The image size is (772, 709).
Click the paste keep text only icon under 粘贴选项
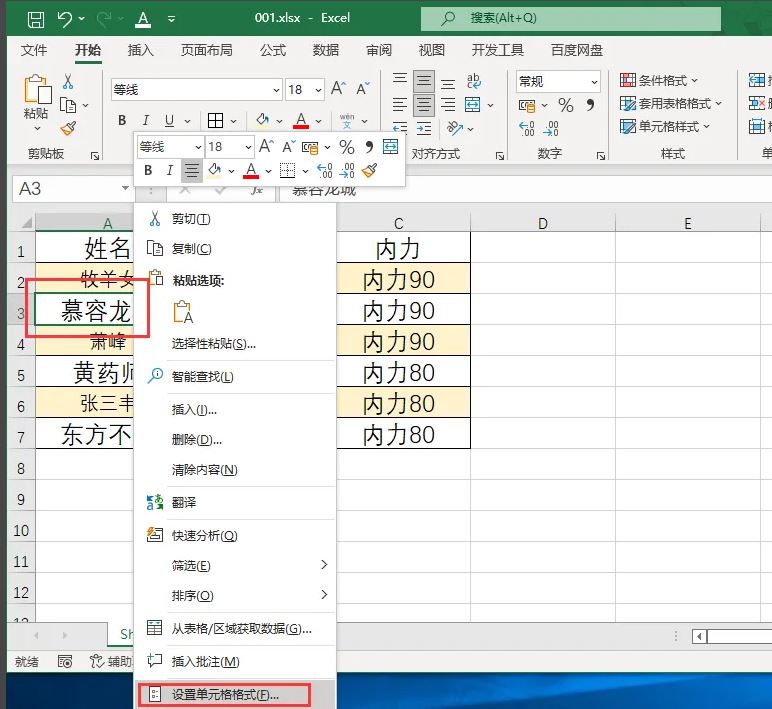[183, 312]
